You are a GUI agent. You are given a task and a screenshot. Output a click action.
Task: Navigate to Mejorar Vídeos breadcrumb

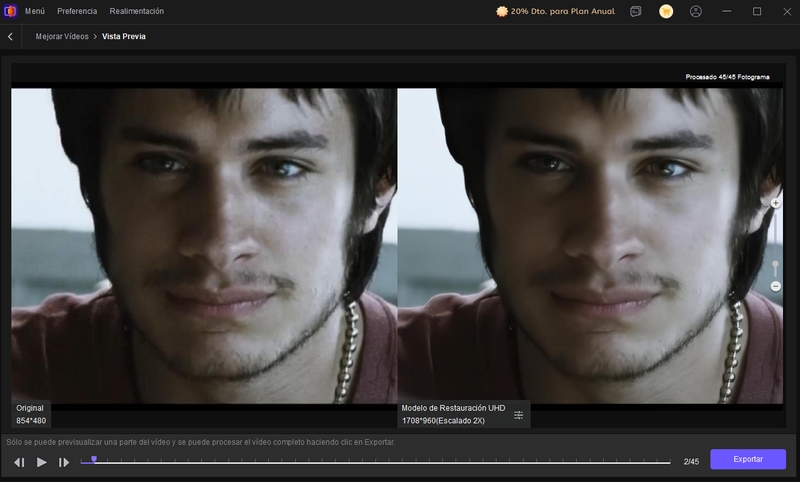pyautogui.click(x=62, y=36)
